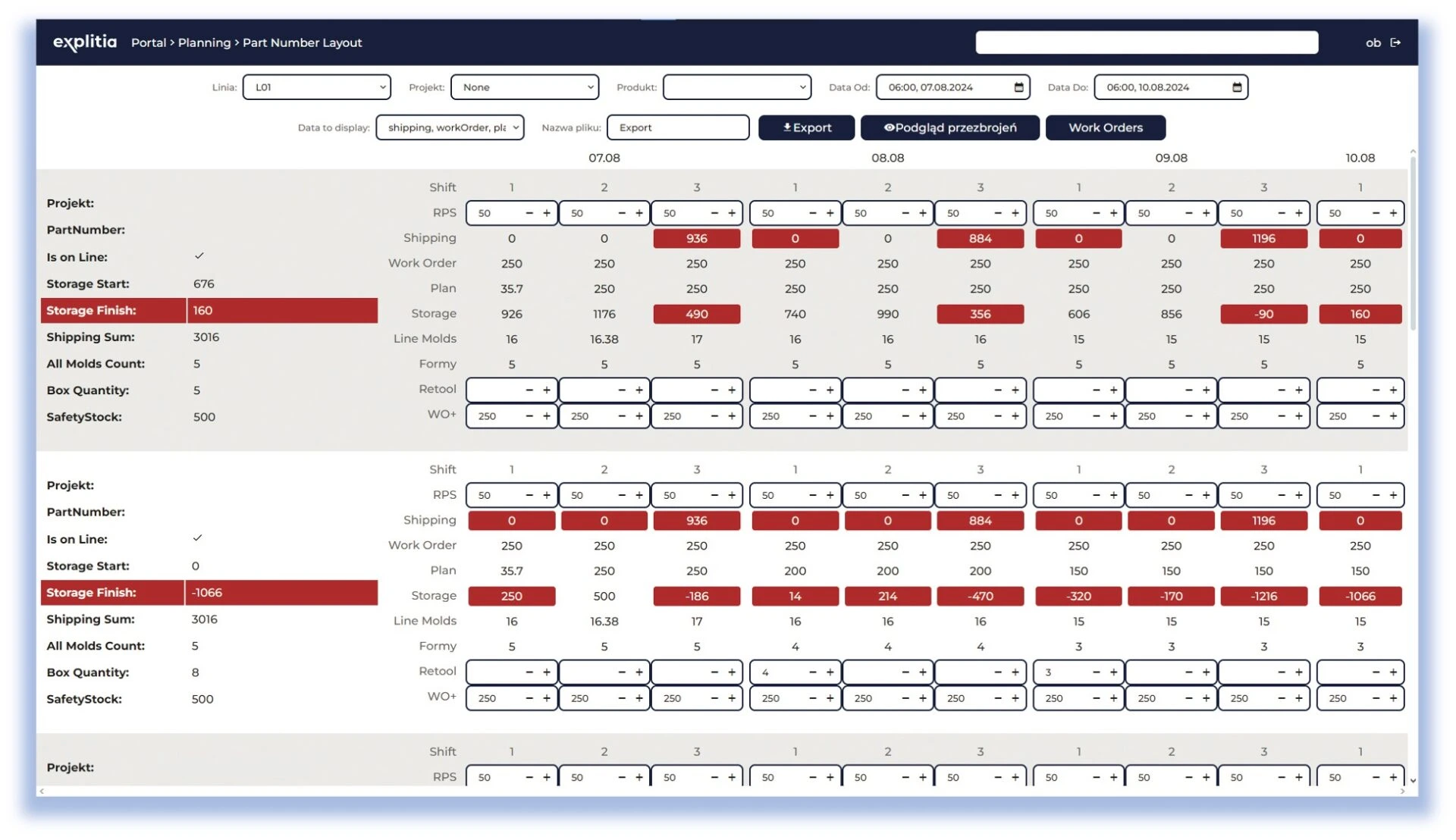
Task: Go to Planning in breadcrumb
Action: 204,42
